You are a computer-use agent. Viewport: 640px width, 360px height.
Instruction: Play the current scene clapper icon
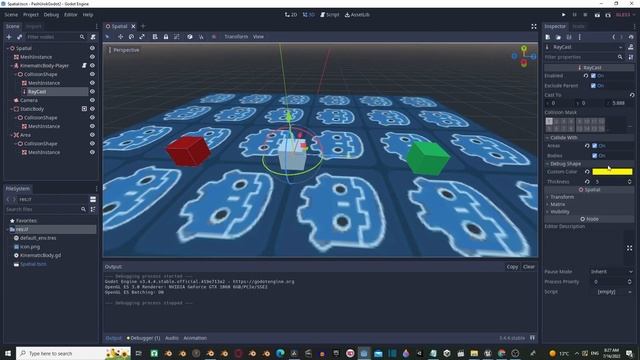tap(597, 15)
